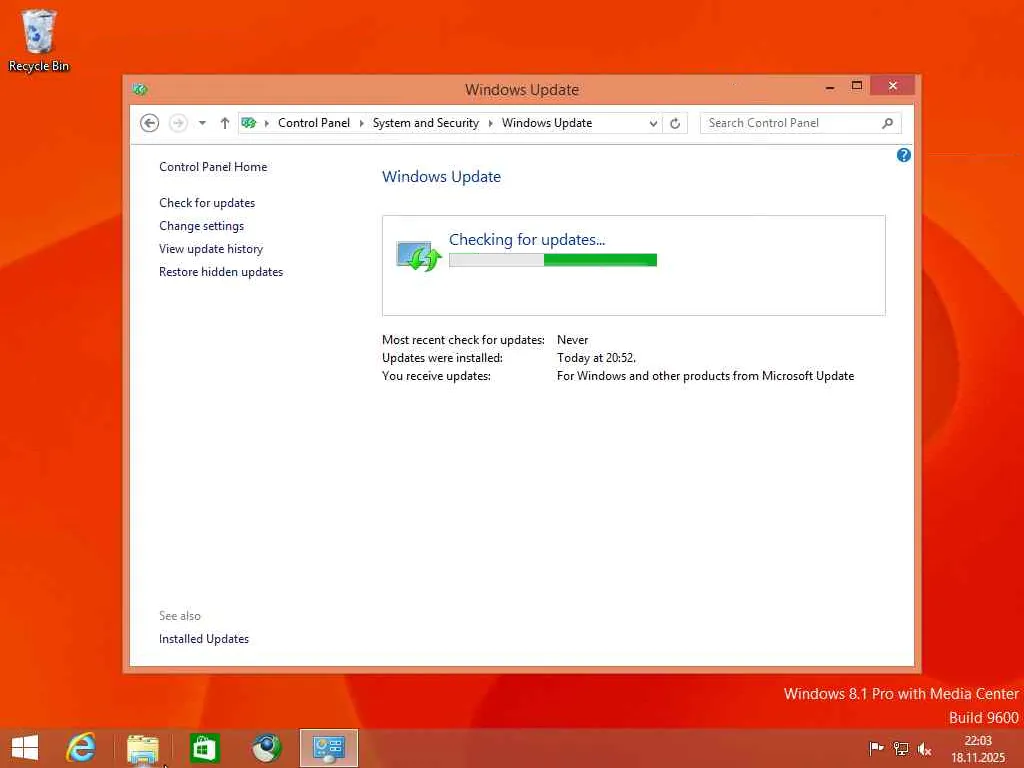Open the address bar history dropdown

(653, 123)
